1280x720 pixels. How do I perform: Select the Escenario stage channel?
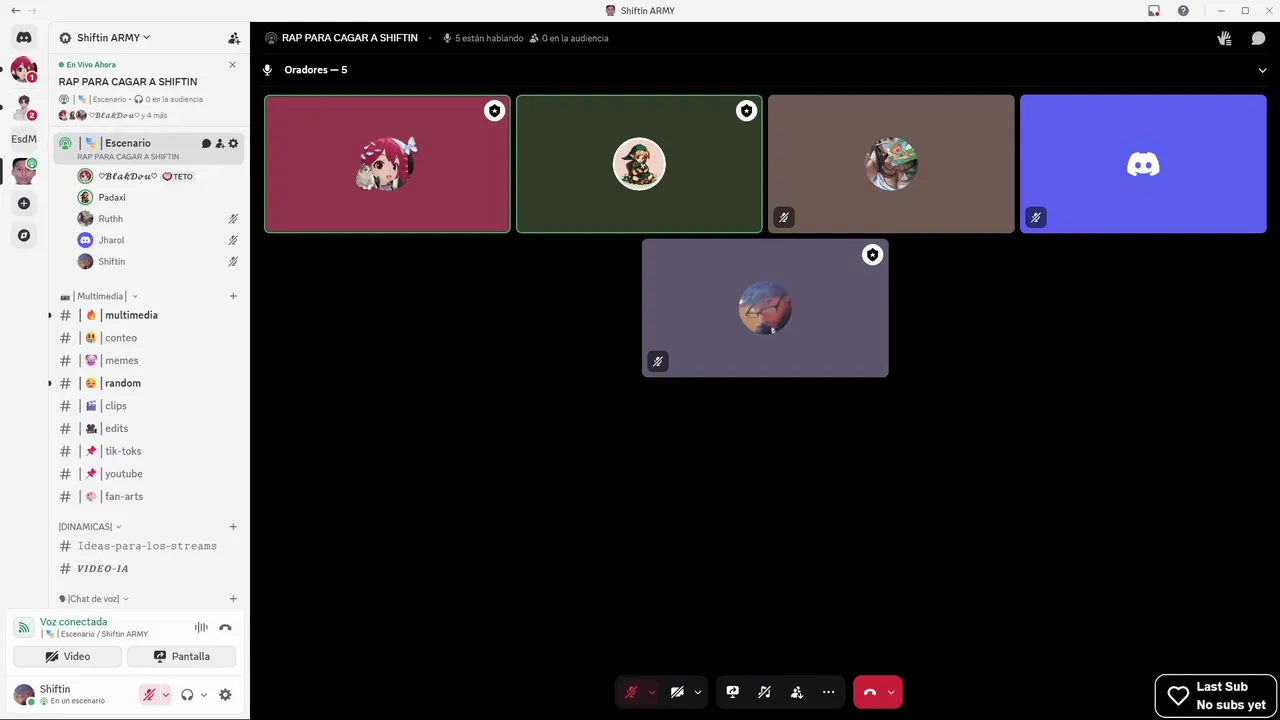(x=148, y=148)
